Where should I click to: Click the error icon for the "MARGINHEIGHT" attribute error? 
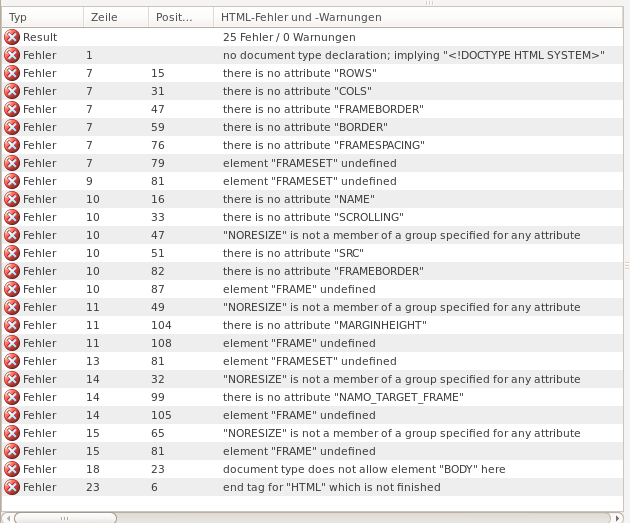point(12,325)
